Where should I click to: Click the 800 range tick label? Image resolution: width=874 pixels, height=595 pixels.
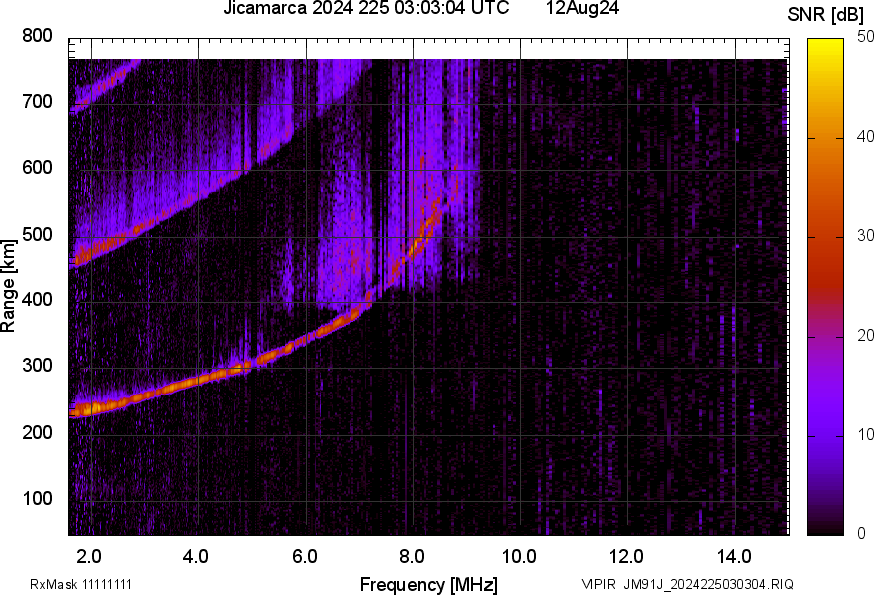click(37, 36)
